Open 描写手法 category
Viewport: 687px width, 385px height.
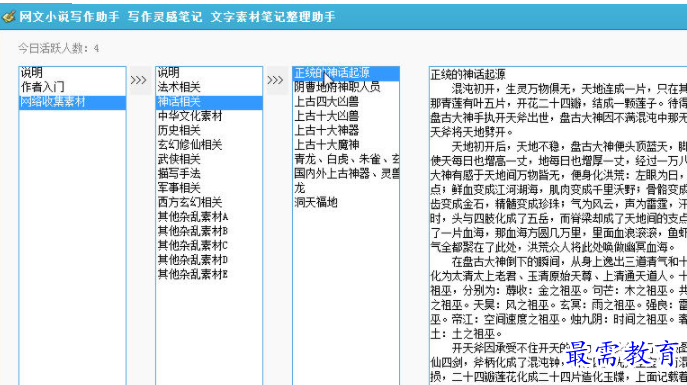209,173
